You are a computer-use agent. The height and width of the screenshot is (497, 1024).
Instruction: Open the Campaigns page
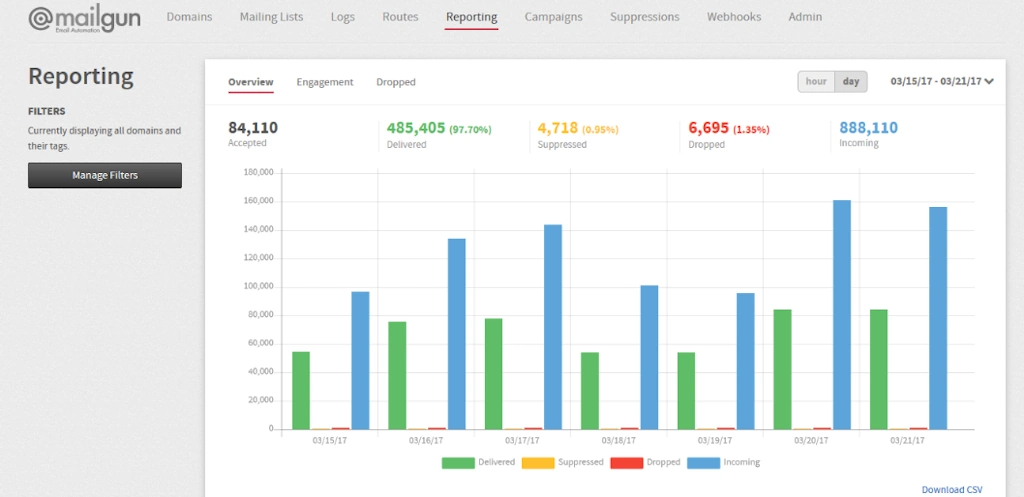[553, 17]
